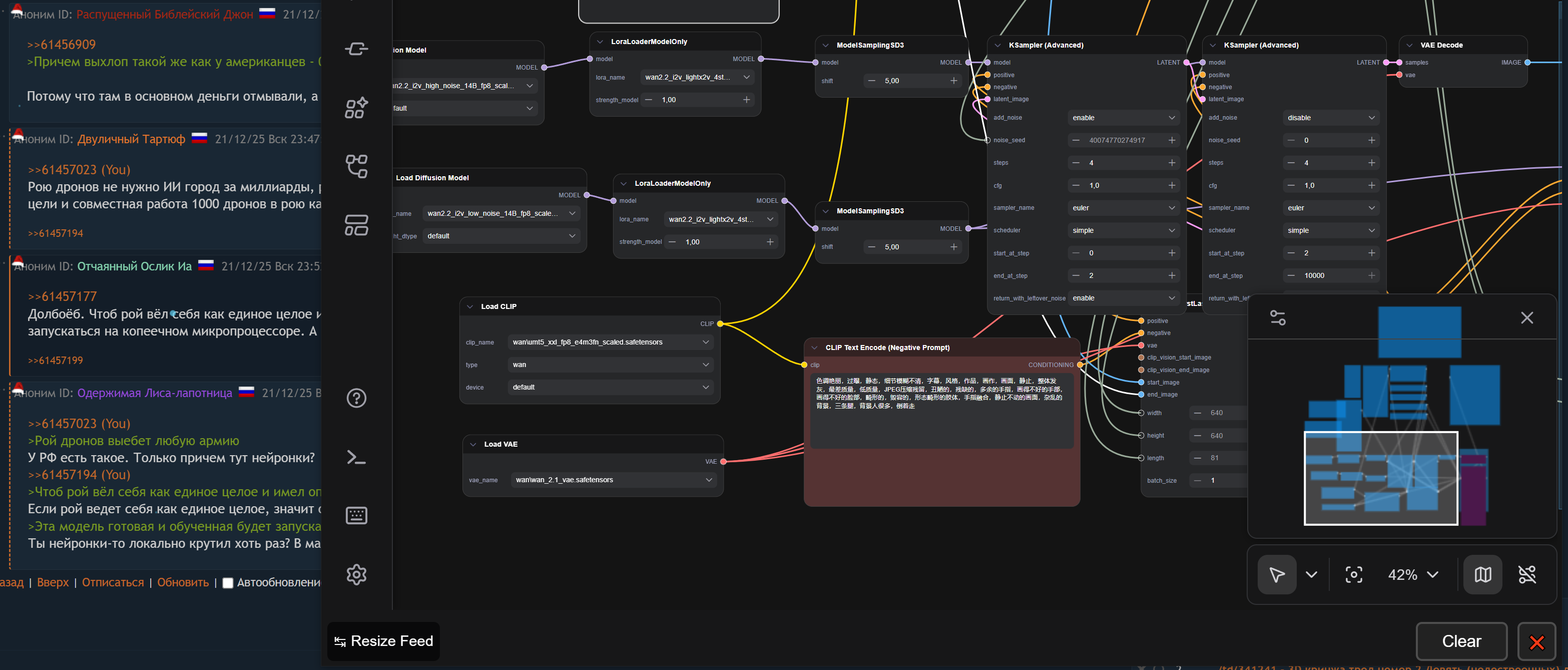
Task: Open the templates layout sidebar icon
Action: (356, 225)
